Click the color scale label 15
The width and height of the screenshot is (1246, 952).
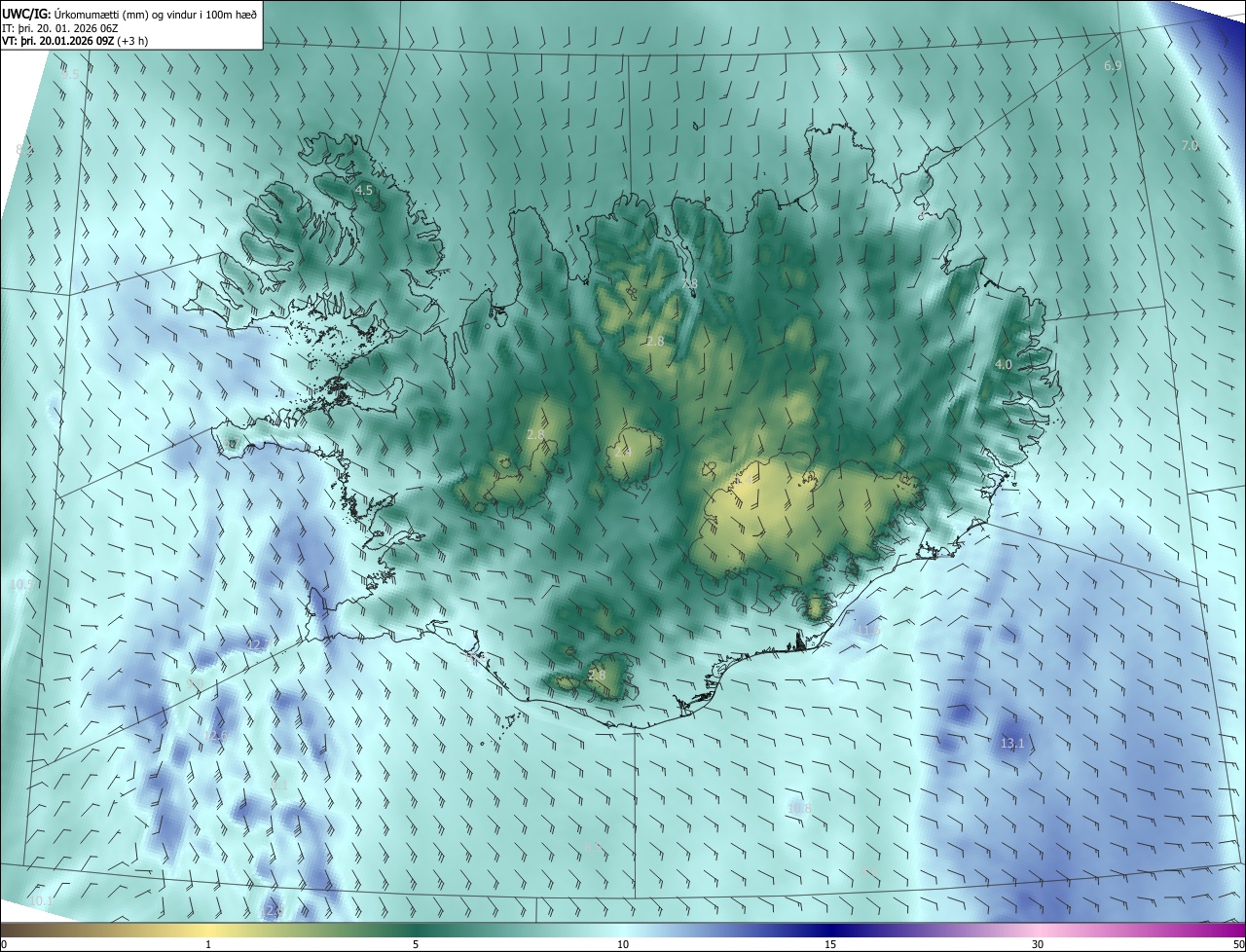tap(830, 944)
